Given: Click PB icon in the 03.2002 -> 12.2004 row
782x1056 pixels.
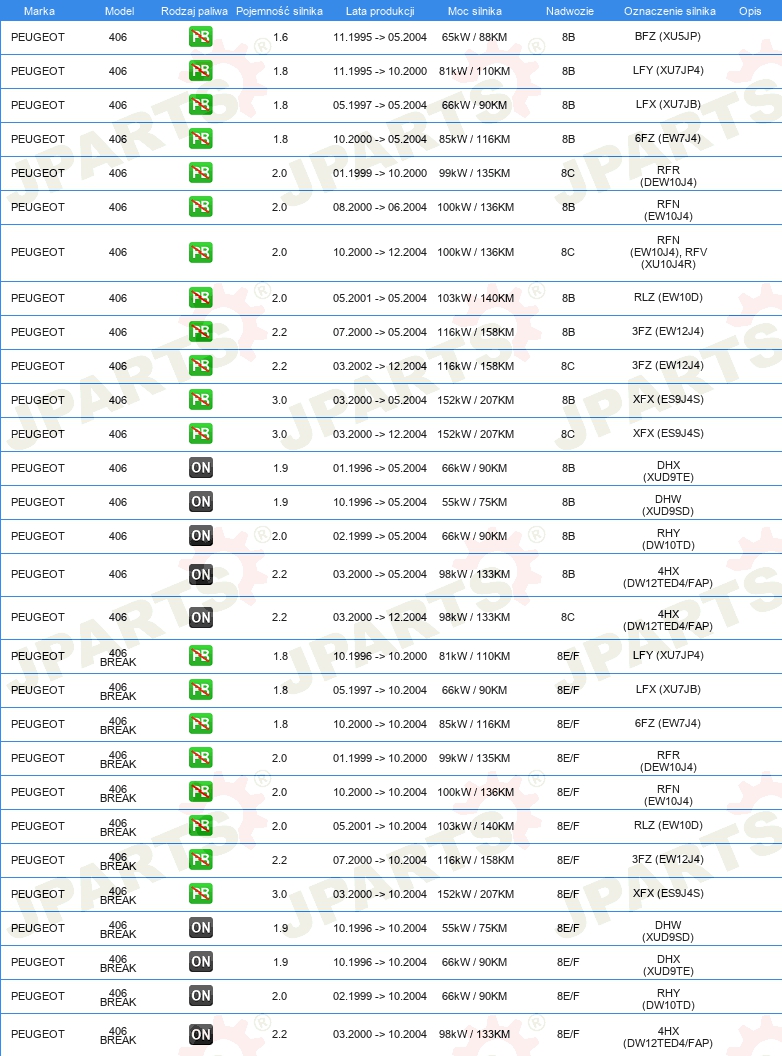Looking at the screenshot, I should (x=201, y=366).
